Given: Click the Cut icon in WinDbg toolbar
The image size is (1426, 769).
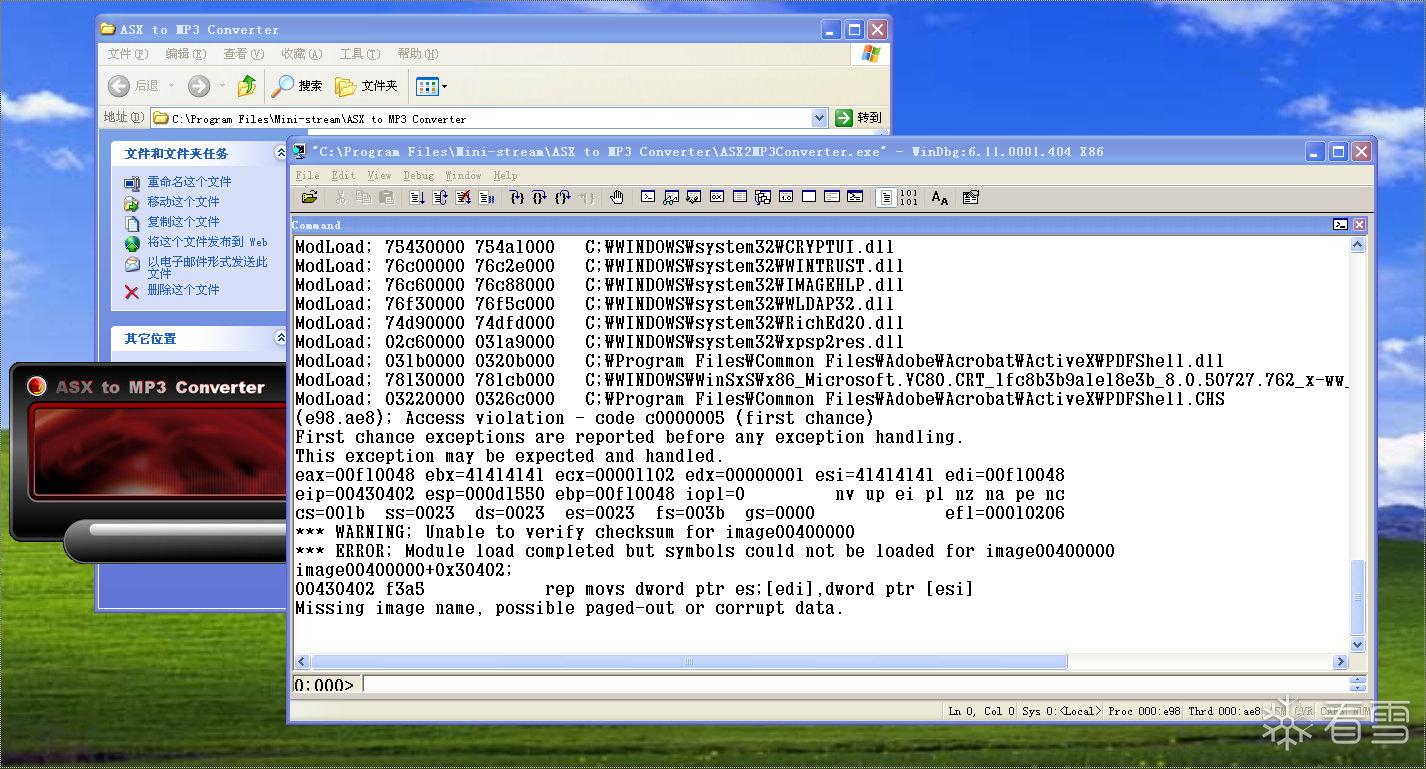Looking at the screenshot, I should 340,197.
